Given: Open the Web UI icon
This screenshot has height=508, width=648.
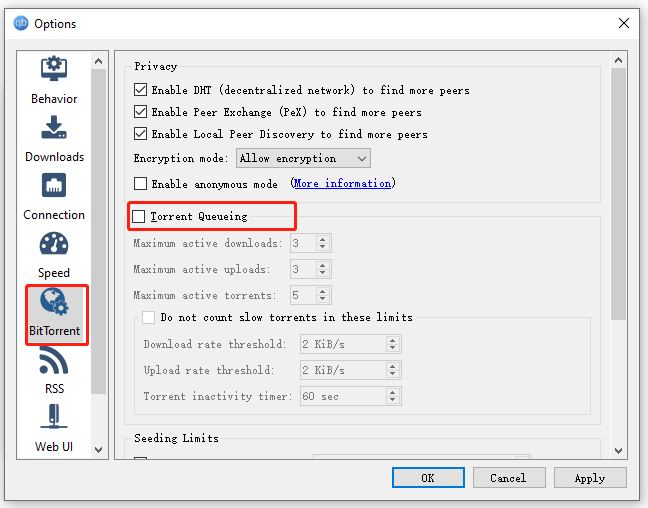Looking at the screenshot, I should tap(54, 417).
